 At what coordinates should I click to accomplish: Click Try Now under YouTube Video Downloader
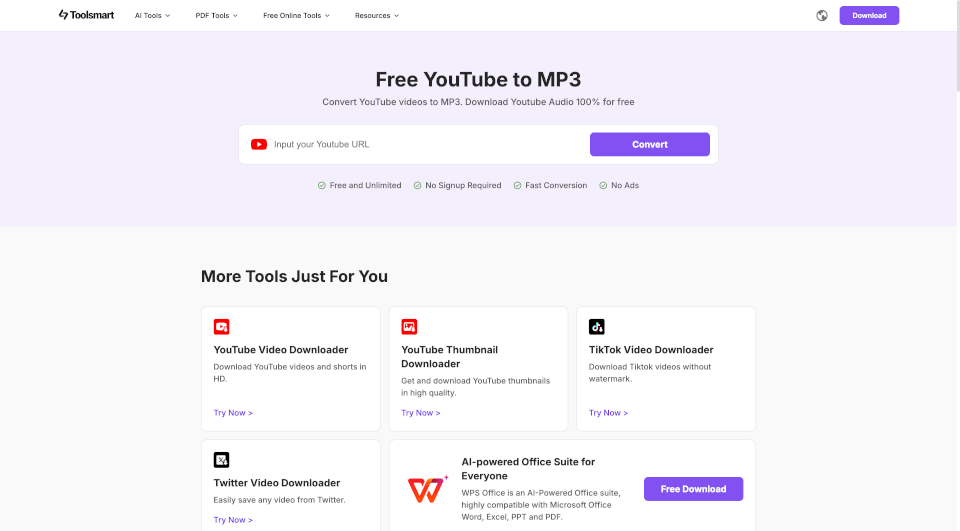[x=233, y=413]
